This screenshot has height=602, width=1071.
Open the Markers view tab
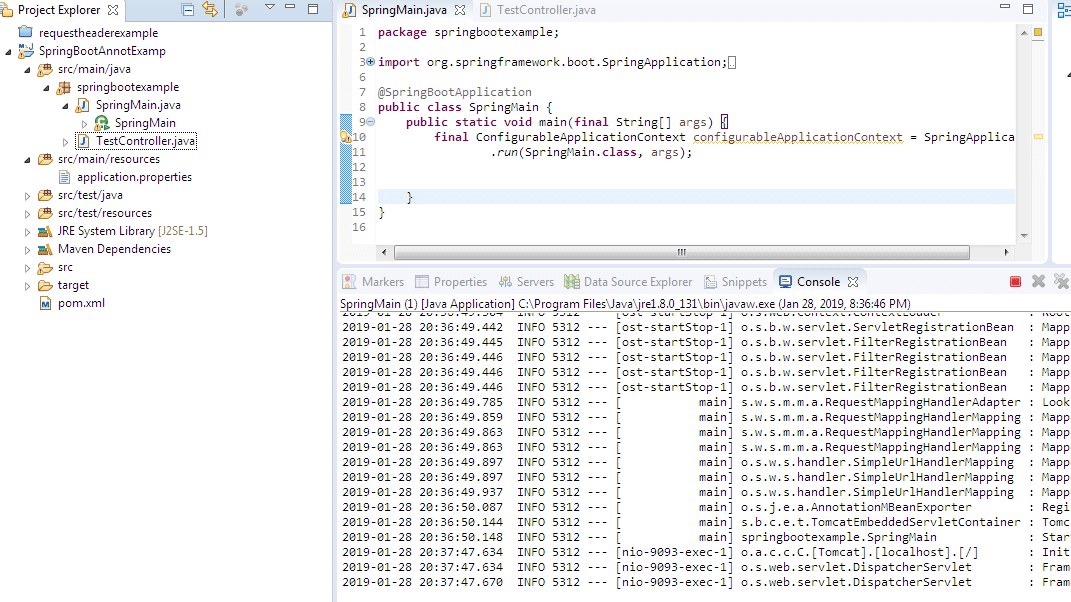coord(373,282)
